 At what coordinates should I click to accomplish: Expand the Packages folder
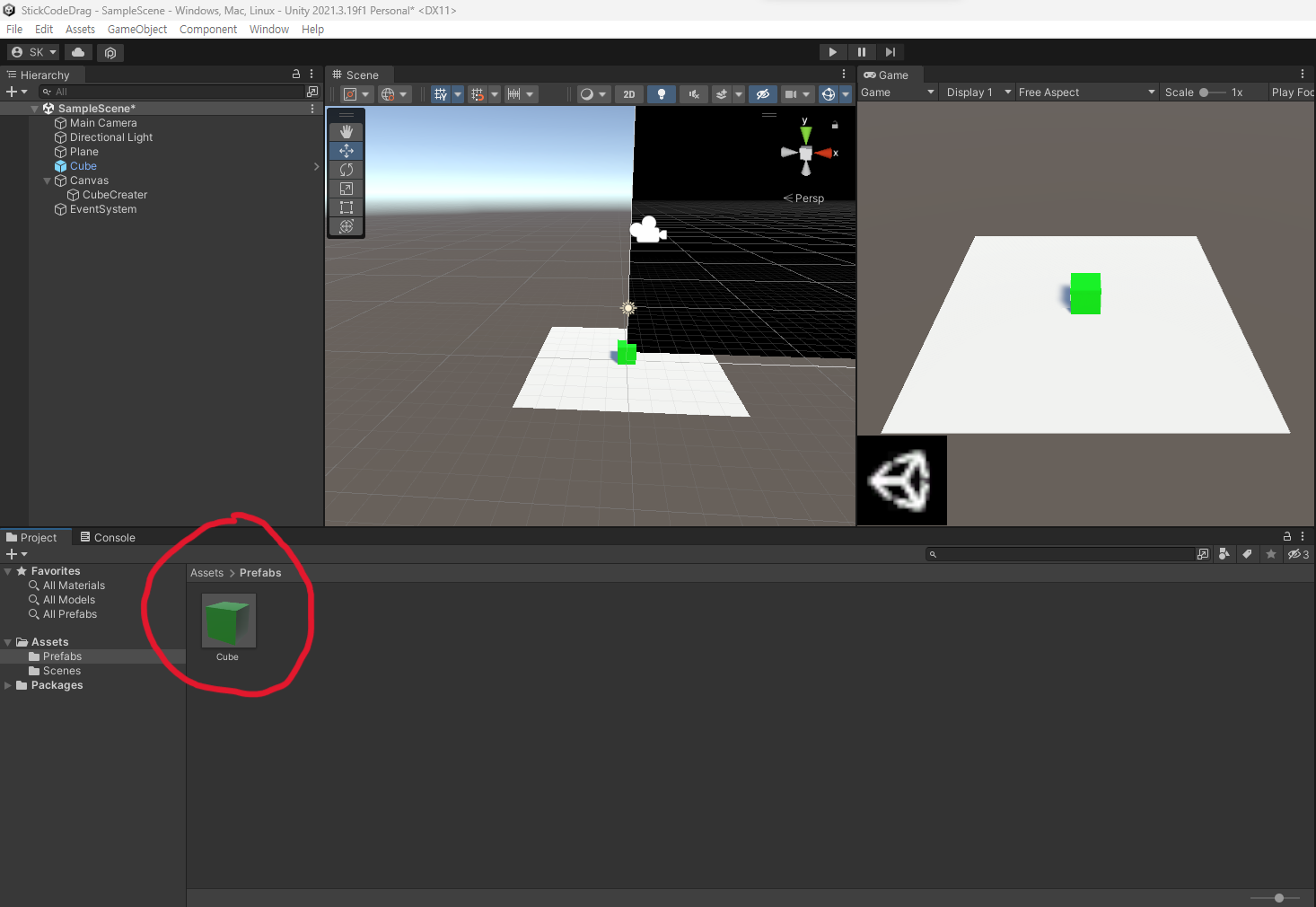click(x=8, y=685)
